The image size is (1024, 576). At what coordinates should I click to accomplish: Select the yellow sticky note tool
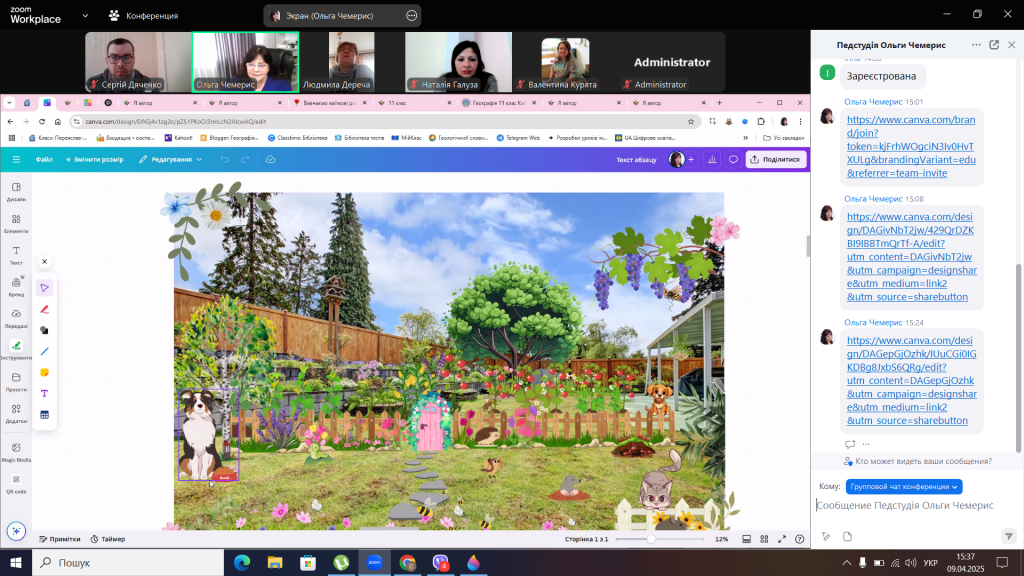coord(44,372)
